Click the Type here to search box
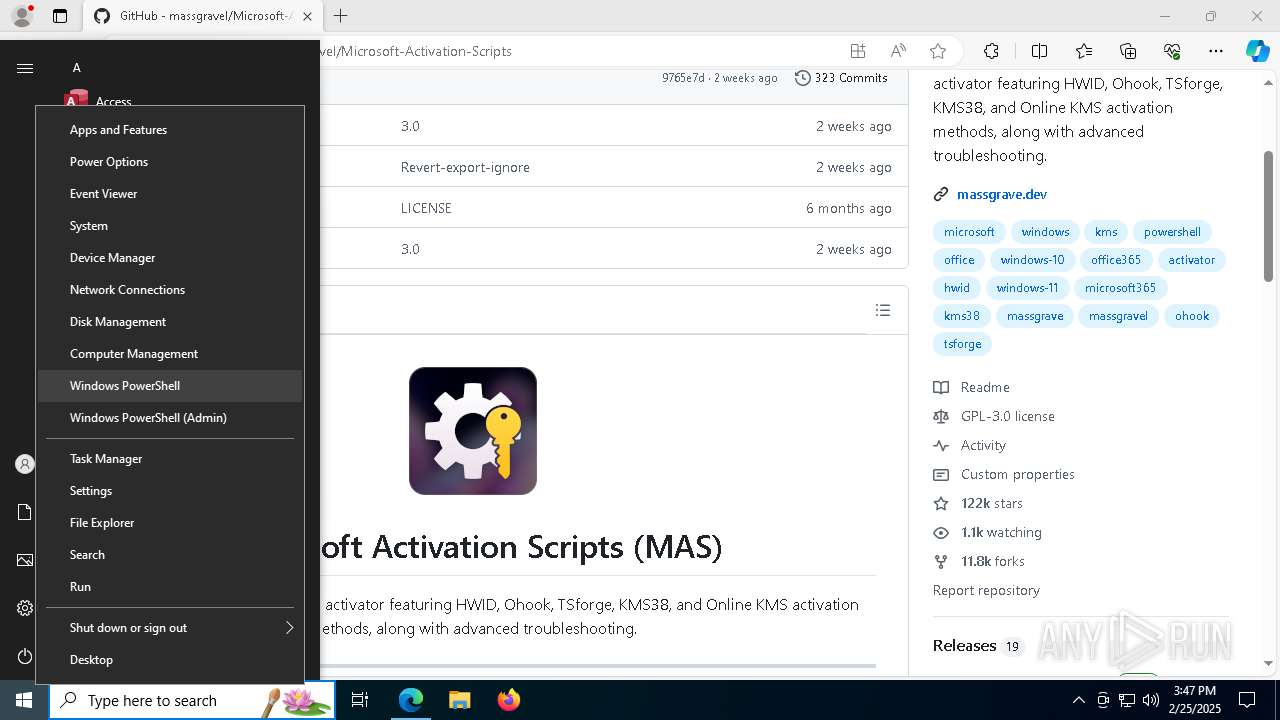 pyautogui.click(x=192, y=700)
